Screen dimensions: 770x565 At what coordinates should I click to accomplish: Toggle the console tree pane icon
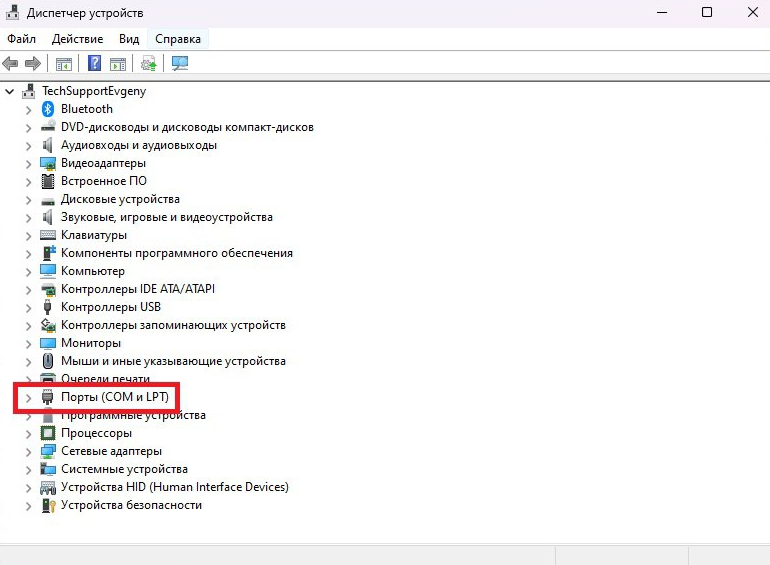[x=64, y=63]
